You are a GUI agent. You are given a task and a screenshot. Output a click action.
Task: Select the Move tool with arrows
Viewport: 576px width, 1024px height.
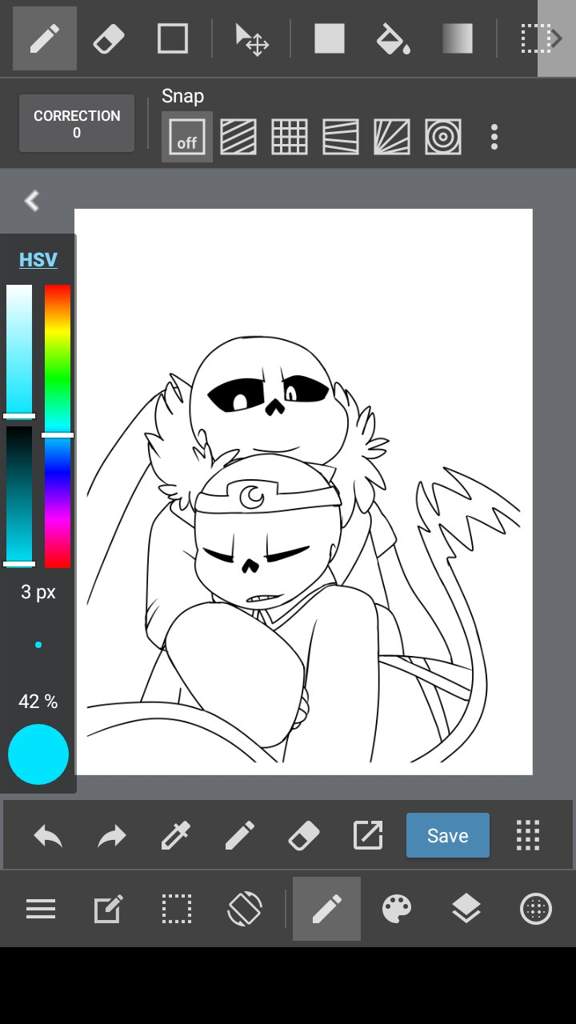[251, 39]
